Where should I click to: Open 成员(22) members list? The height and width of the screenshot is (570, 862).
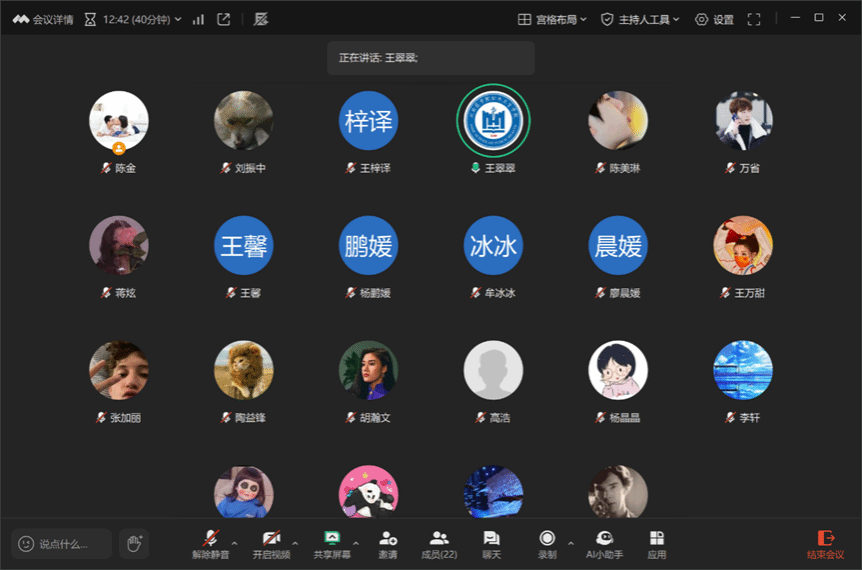click(439, 543)
